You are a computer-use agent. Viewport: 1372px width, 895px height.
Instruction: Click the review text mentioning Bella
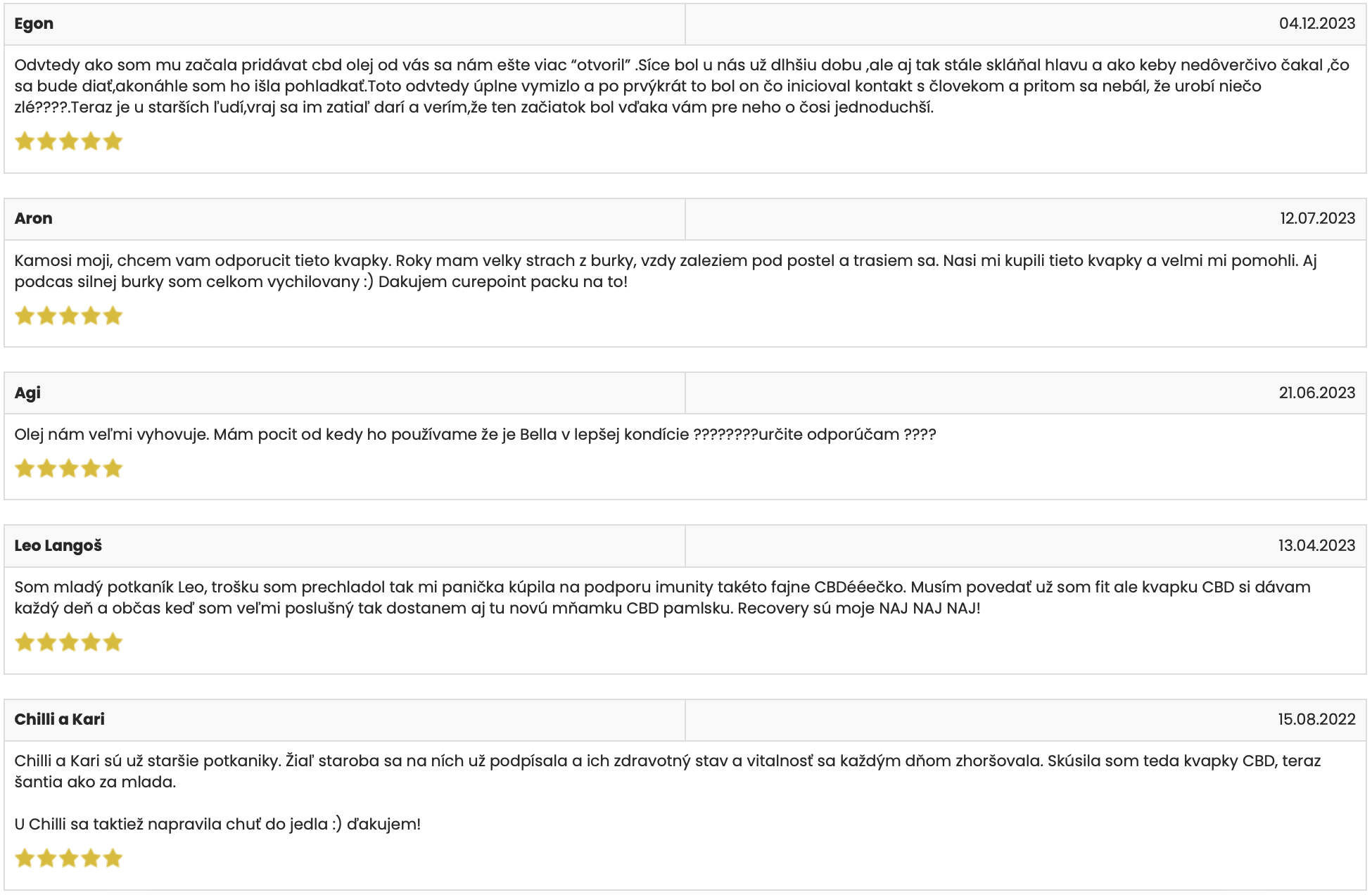pos(475,435)
